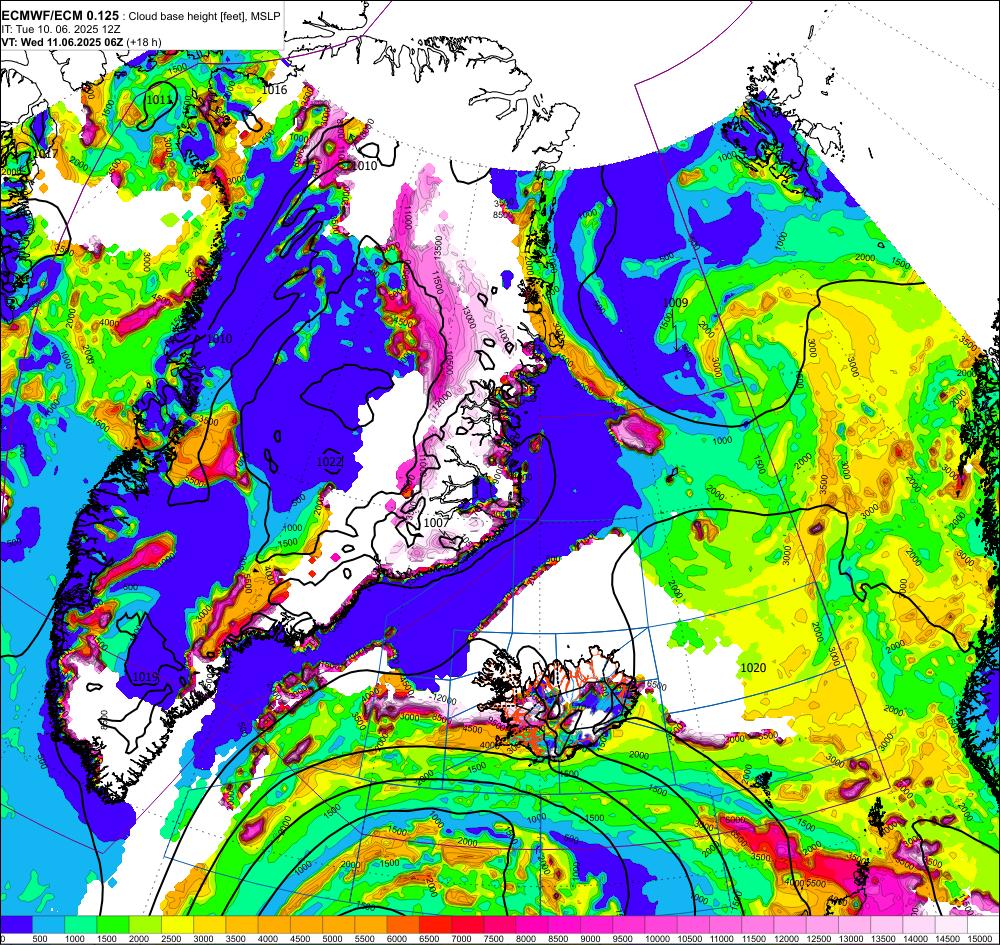The height and width of the screenshot is (945, 1000).
Task: Click the legend swatch between 9000 and 9500
Action: pyautogui.click(x=596, y=925)
